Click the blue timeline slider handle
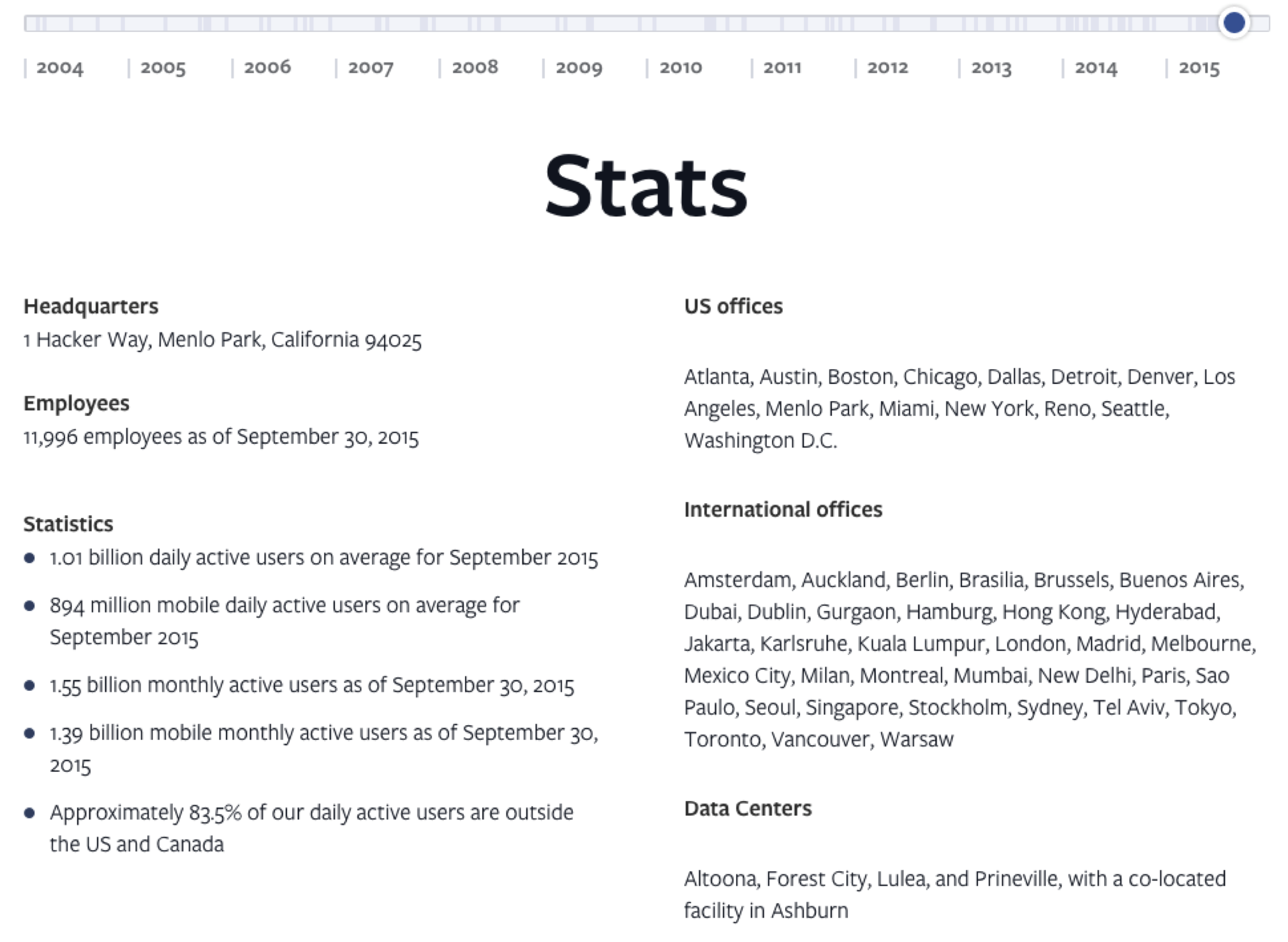This screenshot has height=942, width=1288. coord(1234,22)
